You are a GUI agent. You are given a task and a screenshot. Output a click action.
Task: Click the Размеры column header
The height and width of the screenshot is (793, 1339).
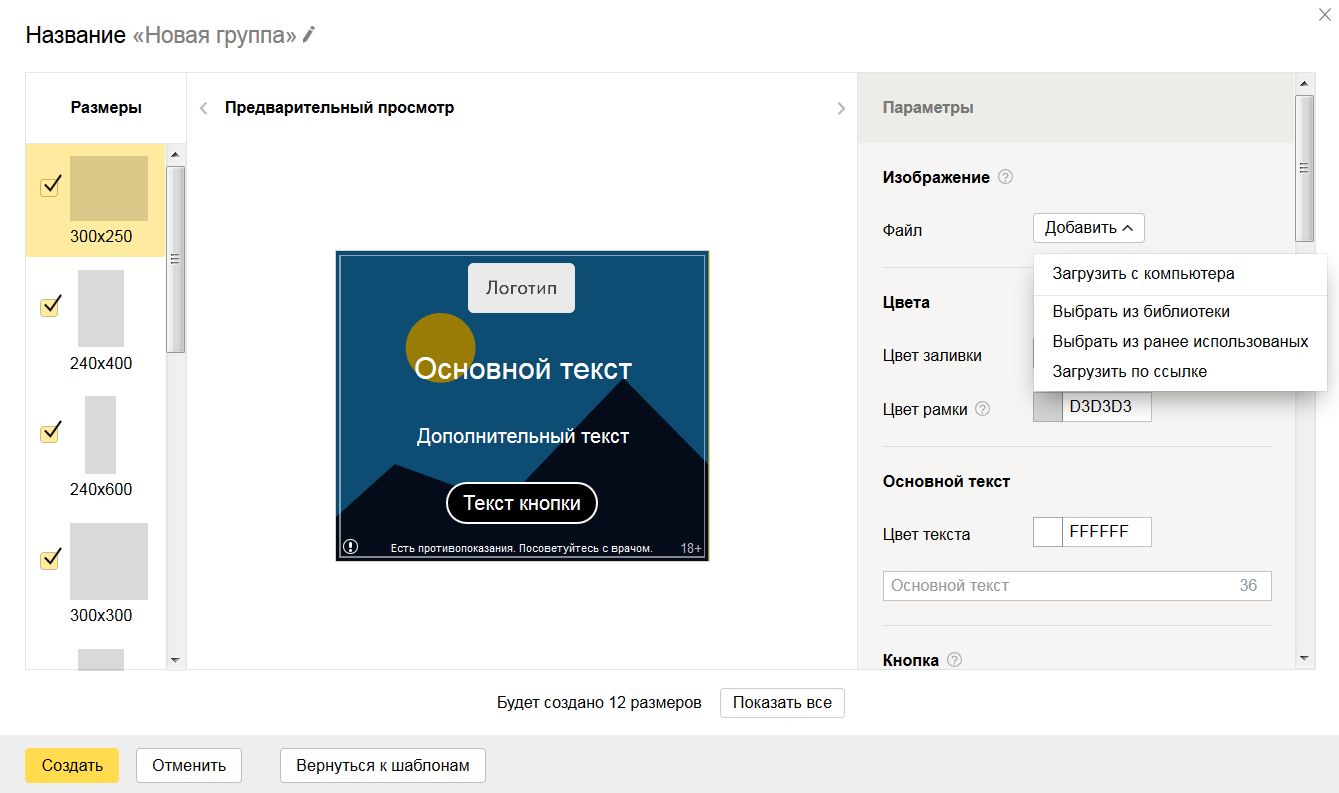(x=106, y=108)
